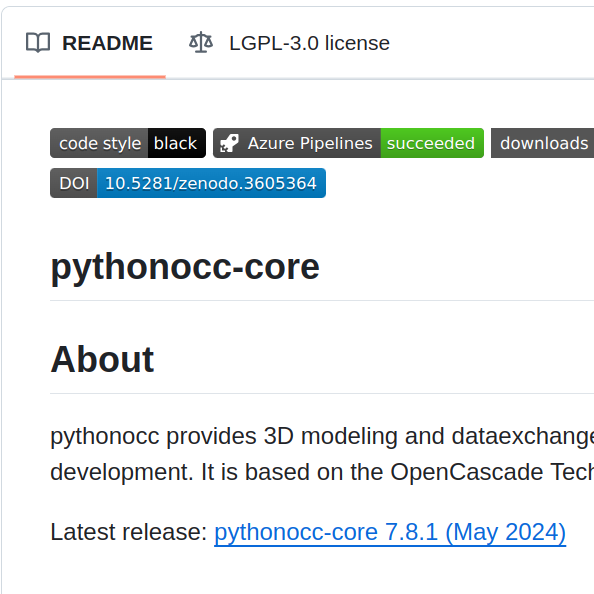This screenshot has width=594, height=594.
Task: Open the 10.5281/zenodo.3605364 DOI link
Action: pos(211,183)
